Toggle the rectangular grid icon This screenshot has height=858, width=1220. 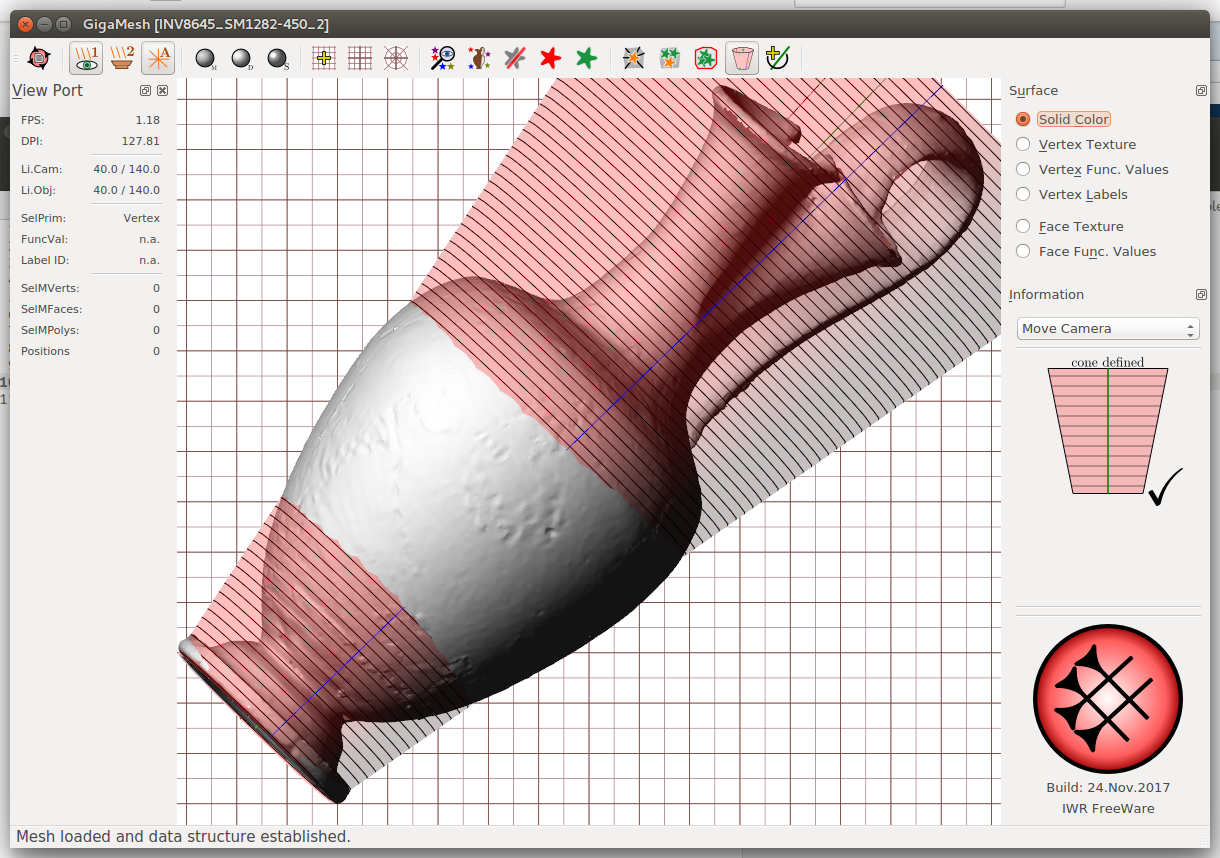pos(360,59)
